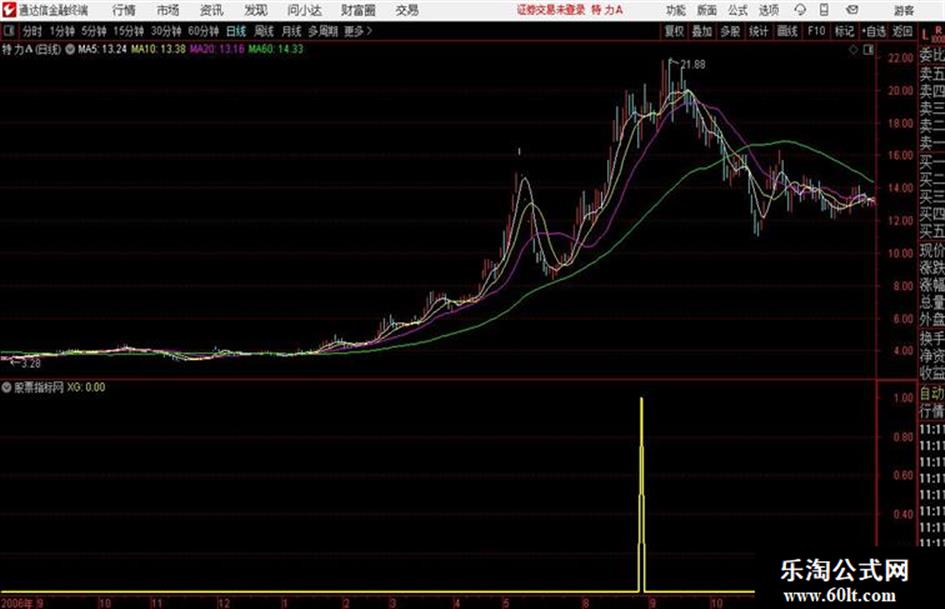Click the 特力A (日线) chart title
Image resolution: width=945 pixels, height=609 pixels.
[x=31, y=49]
